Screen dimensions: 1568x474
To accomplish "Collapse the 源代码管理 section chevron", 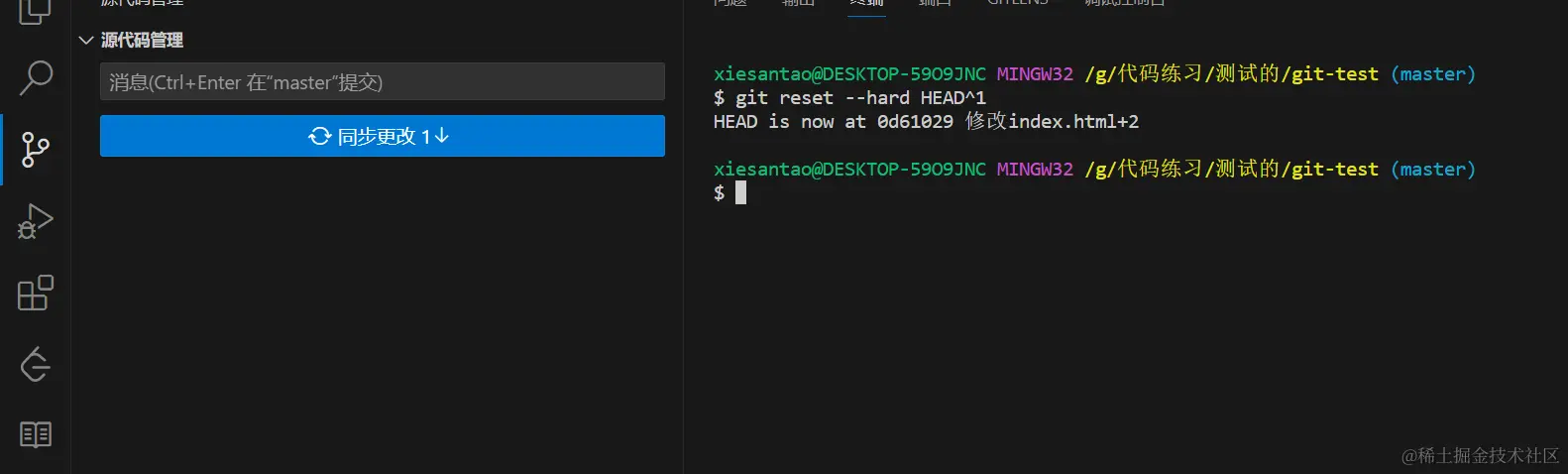I will (86, 41).
